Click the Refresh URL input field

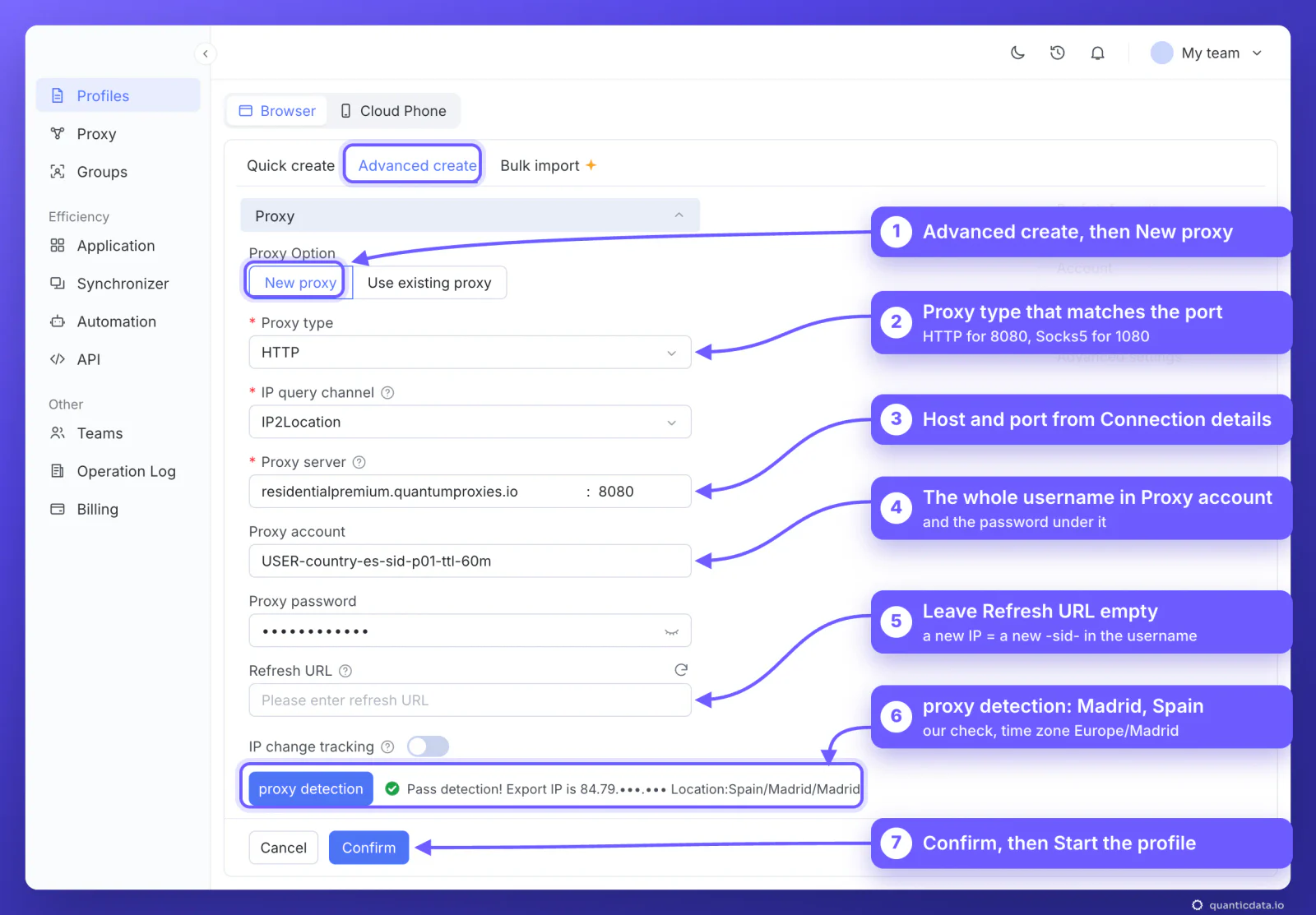[x=470, y=700]
